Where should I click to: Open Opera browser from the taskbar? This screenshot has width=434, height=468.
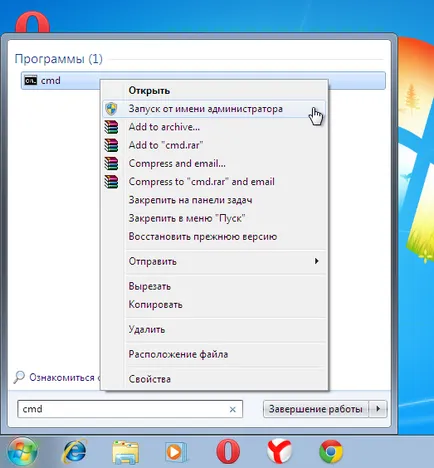click(x=228, y=452)
